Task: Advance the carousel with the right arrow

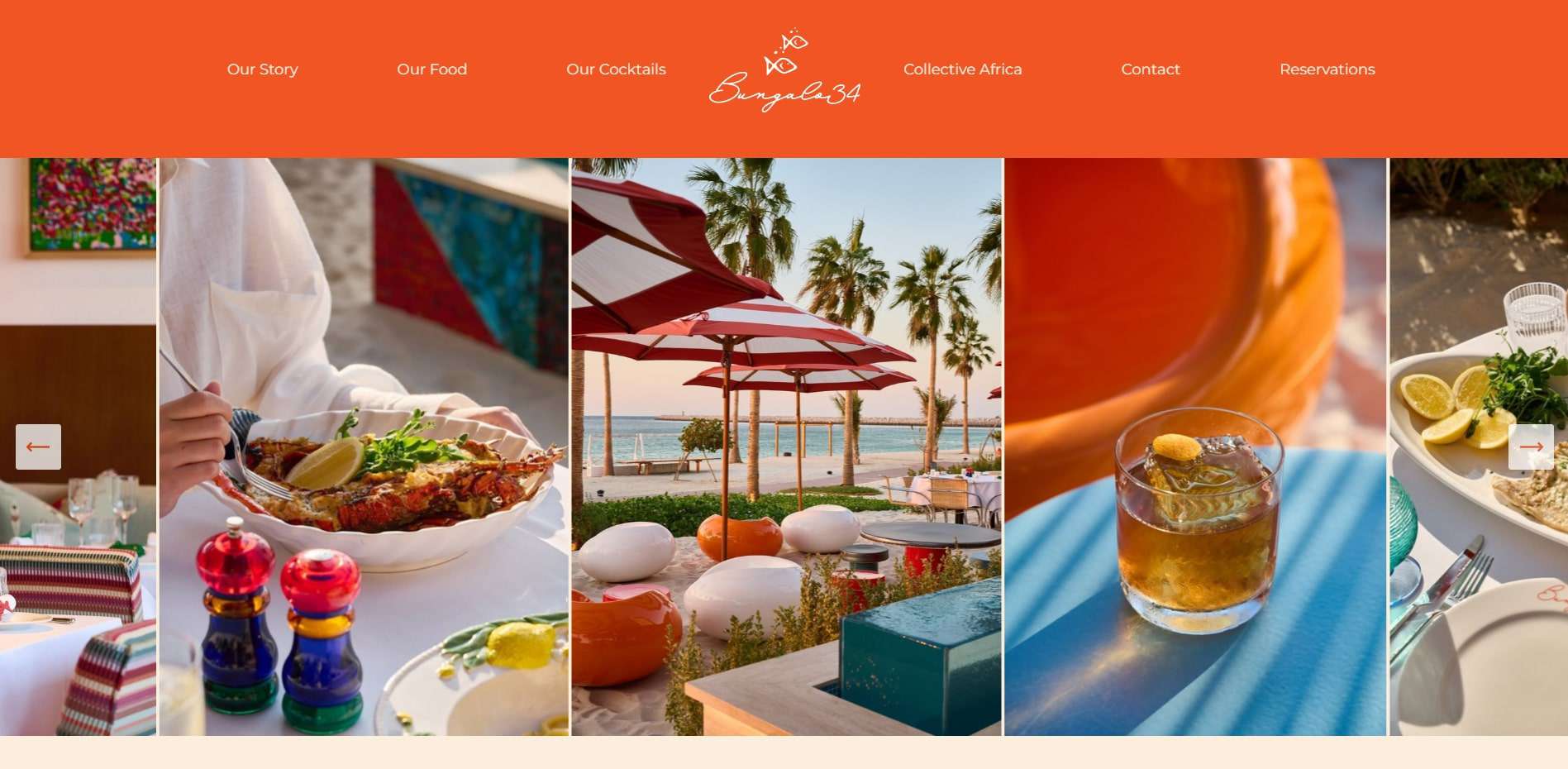Action: [1531, 447]
